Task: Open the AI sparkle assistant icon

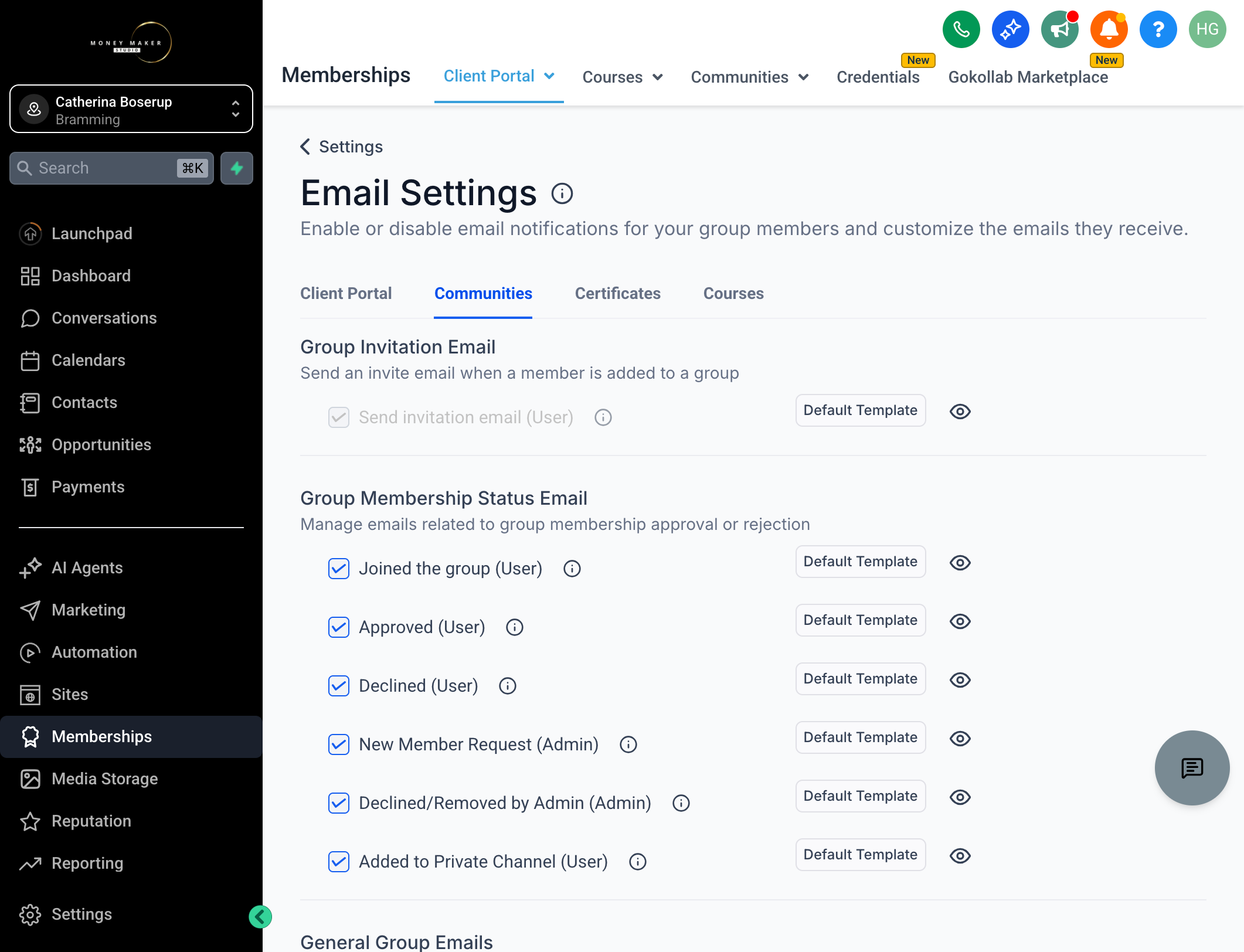Action: (x=1010, y=29)
